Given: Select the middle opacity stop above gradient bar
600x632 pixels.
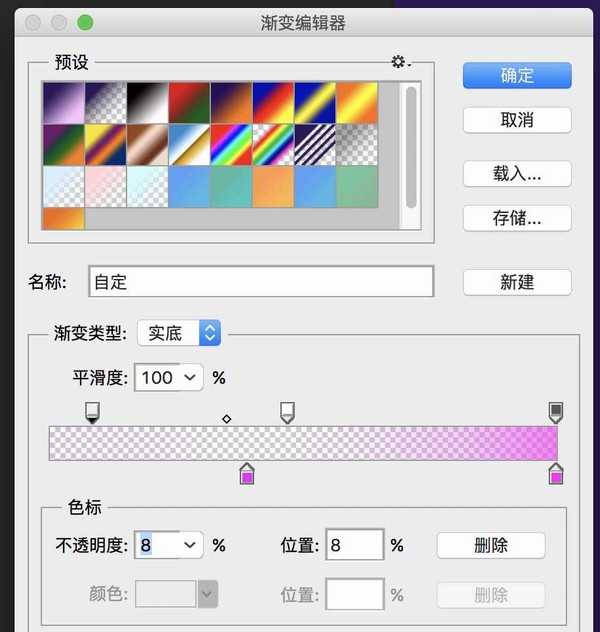Looking at the screenshot, I should click(287, 413).
